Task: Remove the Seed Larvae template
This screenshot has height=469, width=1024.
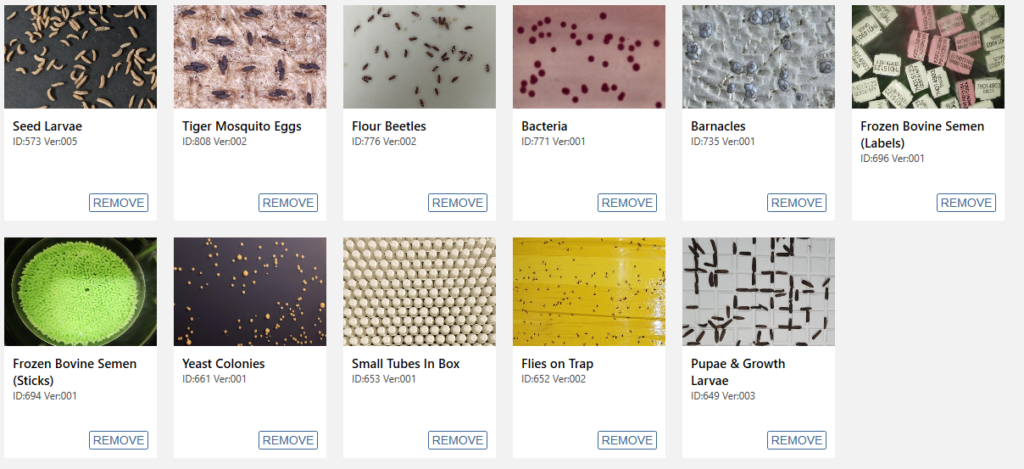Action: tap(118, 202)
